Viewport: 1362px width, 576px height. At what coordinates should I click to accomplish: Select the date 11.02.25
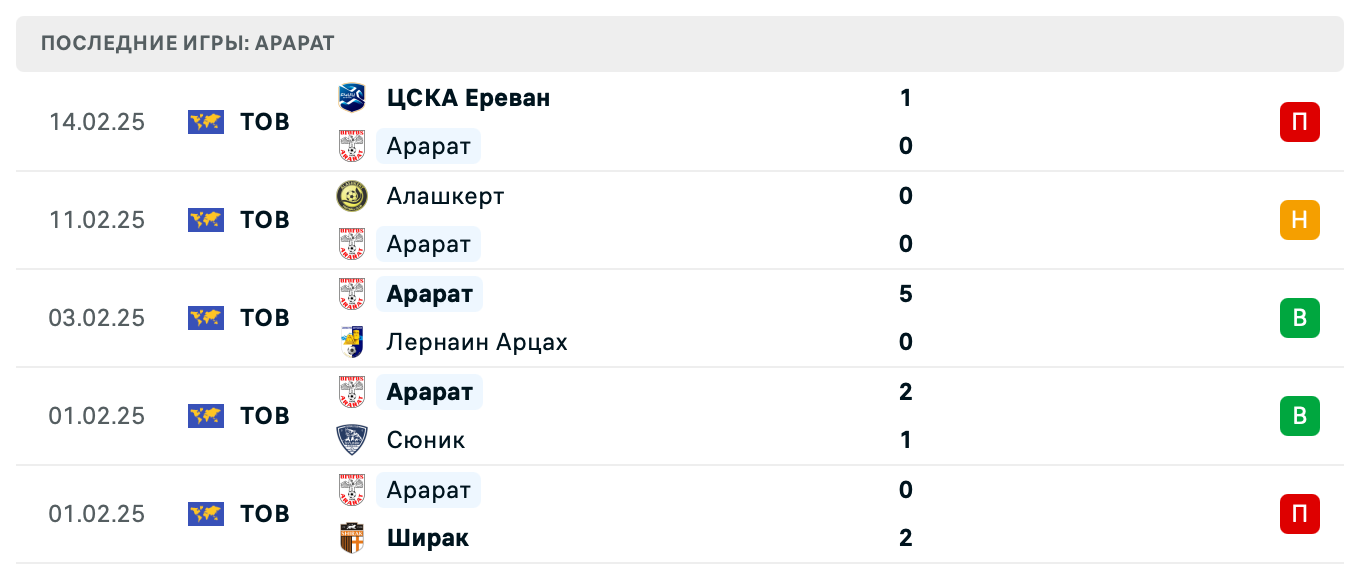coord(97,220)
